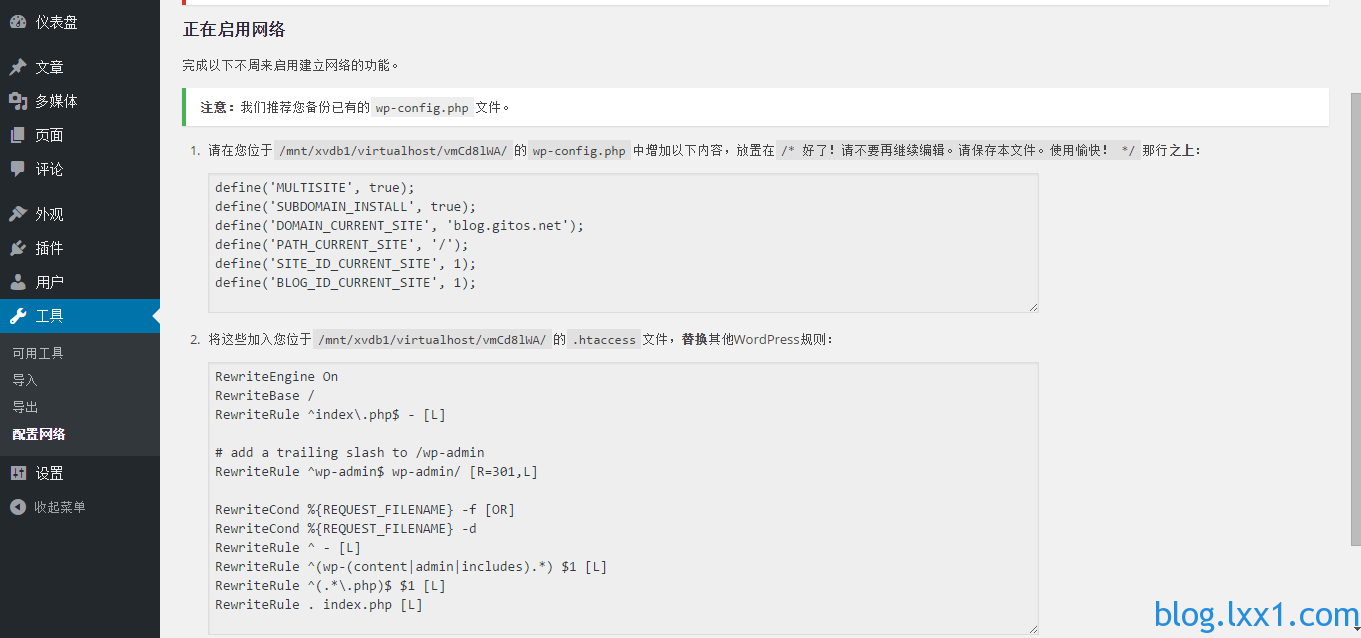Click the comment bubble icon beside 评论
The image size is (1361, 638).
pos(18,169)
